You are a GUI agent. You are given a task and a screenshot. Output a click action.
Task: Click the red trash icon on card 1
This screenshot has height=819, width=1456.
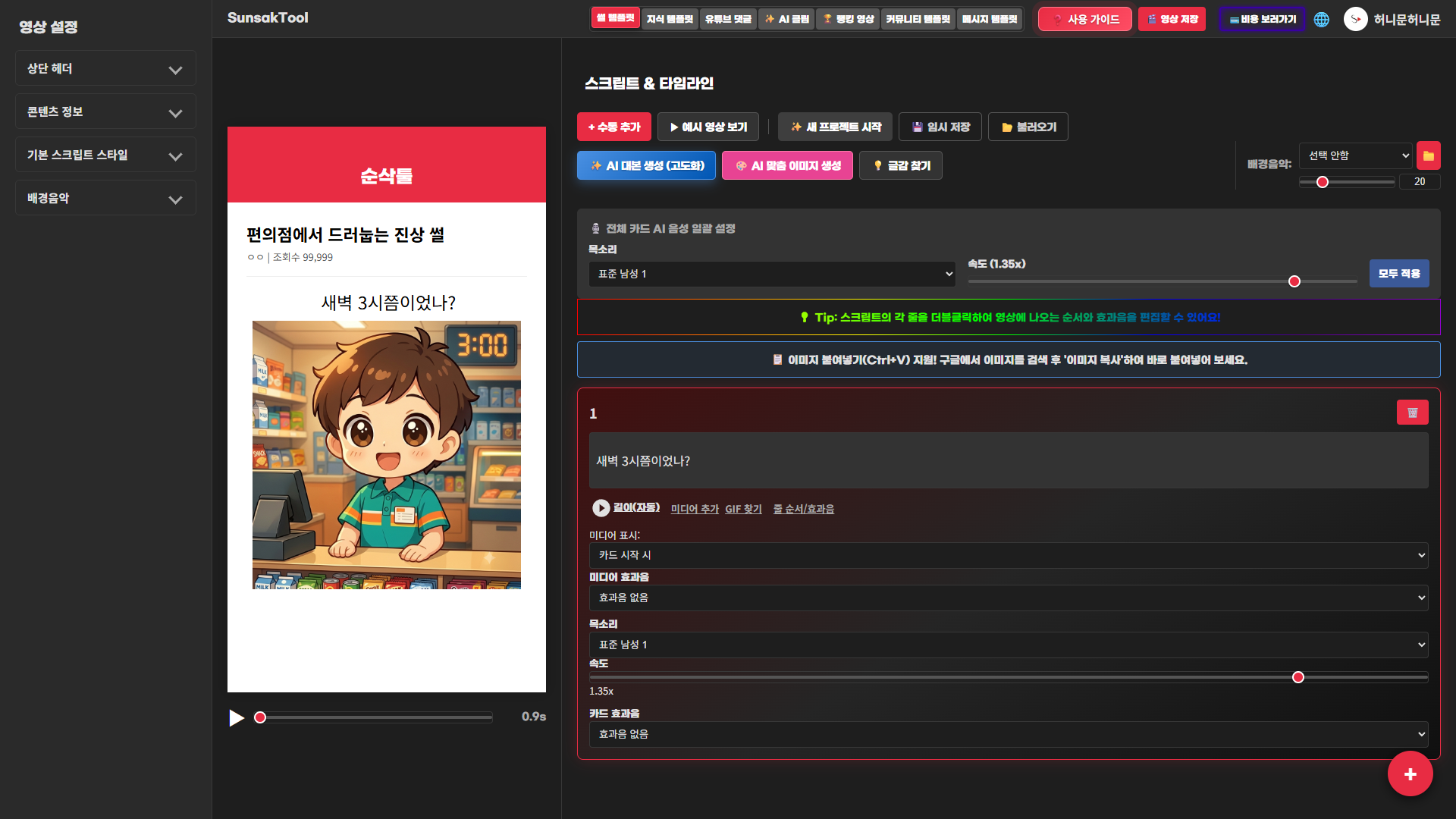point(1412,413)
